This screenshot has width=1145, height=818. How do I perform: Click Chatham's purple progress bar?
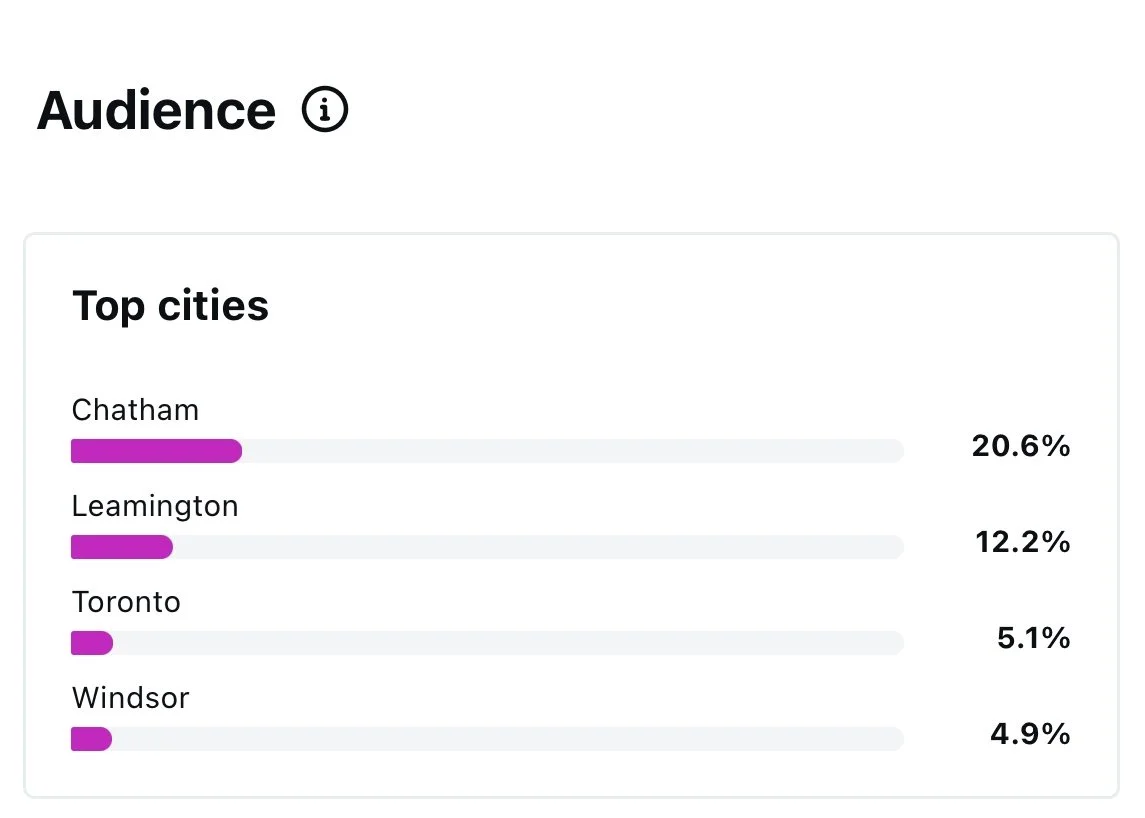(156, 451)
